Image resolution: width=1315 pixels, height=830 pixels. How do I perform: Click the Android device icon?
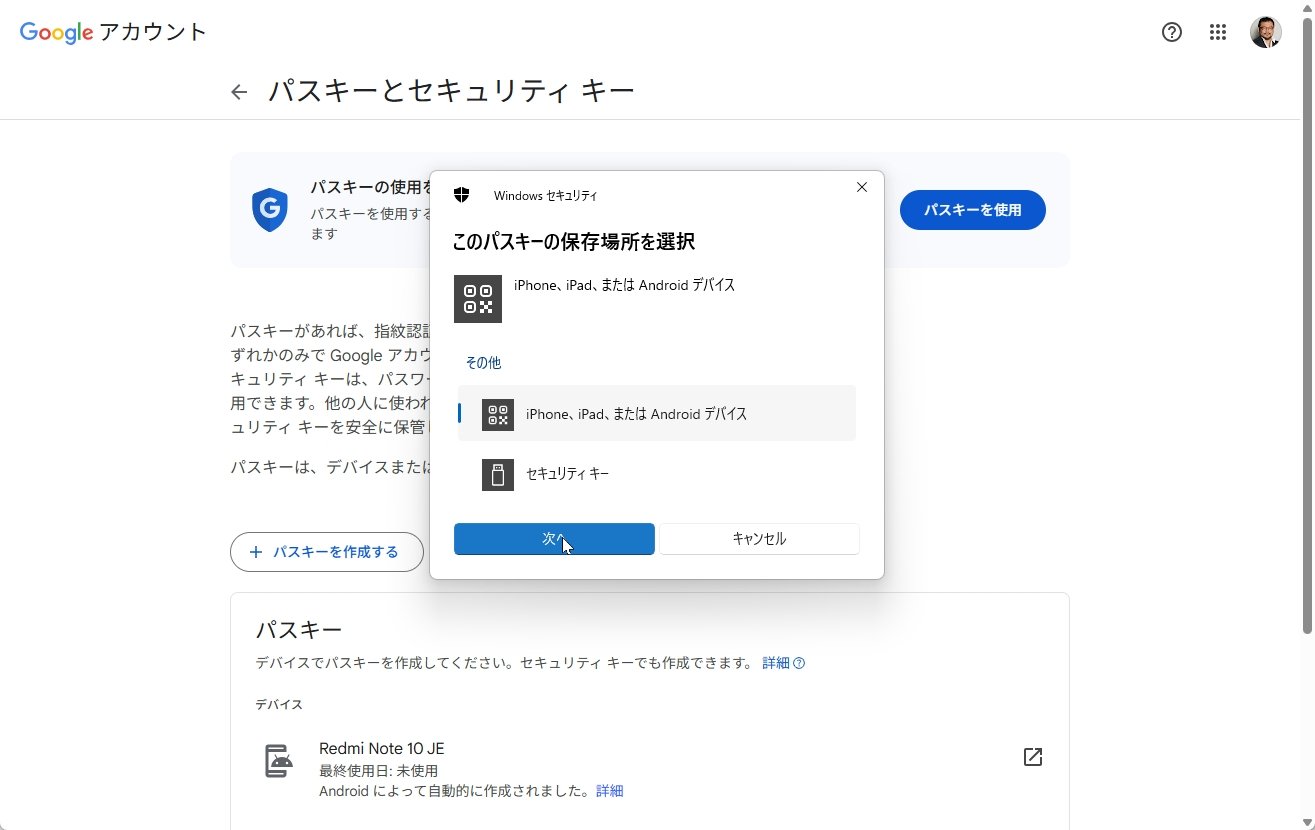click(x=280, y=762)
